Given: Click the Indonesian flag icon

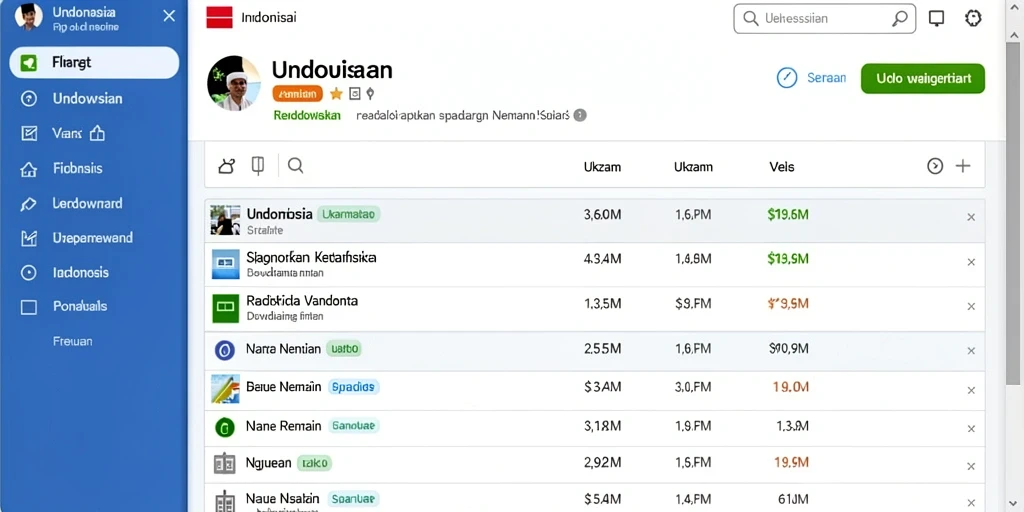Looking at the screenshot, I should (x=219, y=18).
